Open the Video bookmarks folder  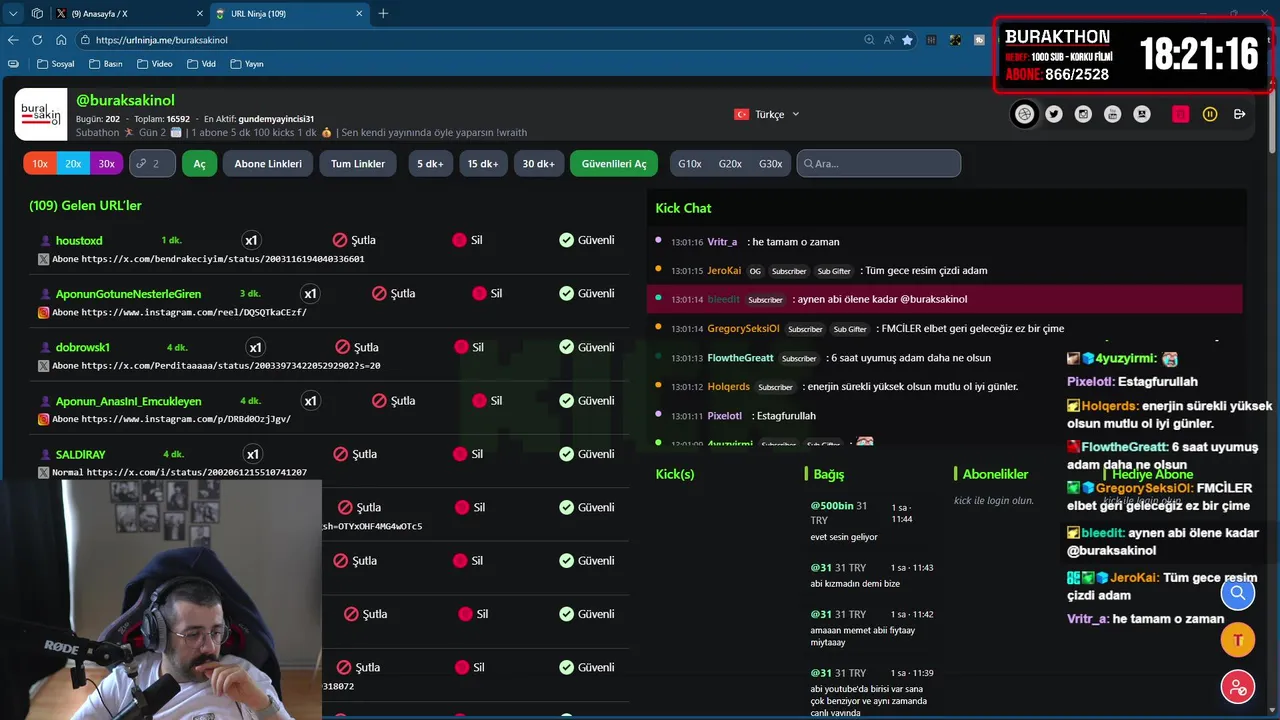[x=154, y=63]
